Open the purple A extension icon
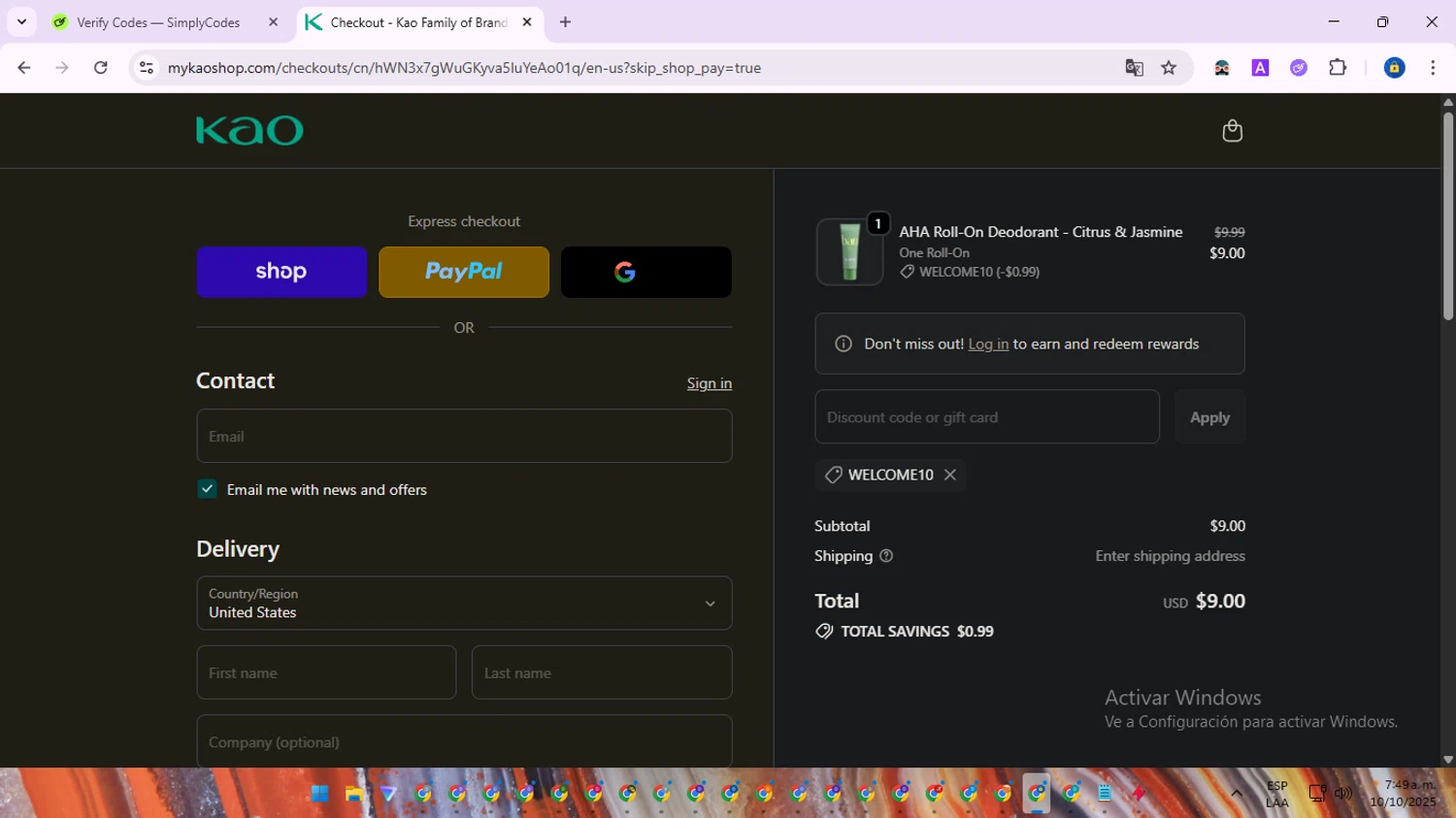Screen dimensions: 1456x818 pyautogui.click(x=1260, y=68)
